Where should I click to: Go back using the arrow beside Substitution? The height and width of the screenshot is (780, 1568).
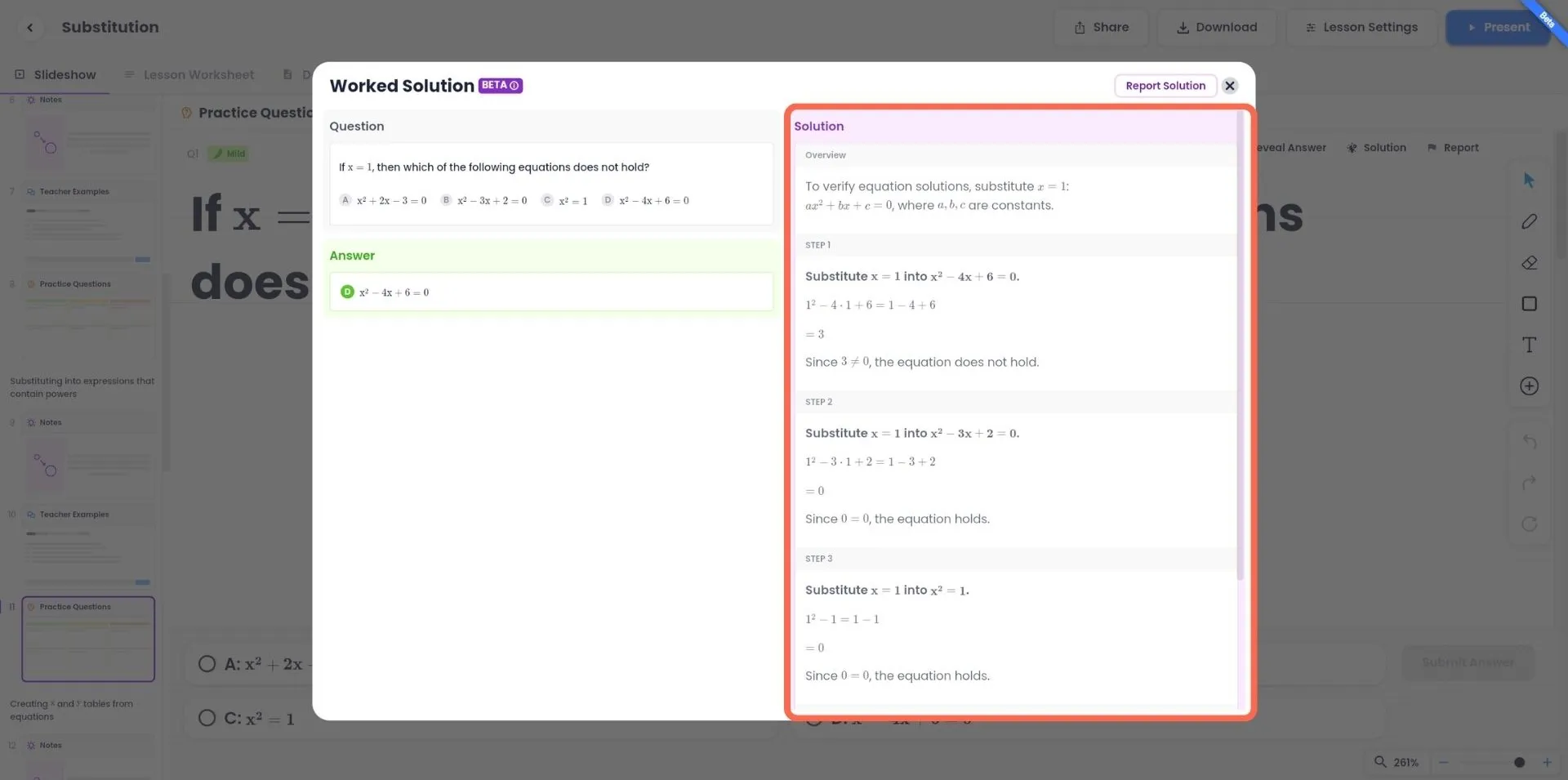pos(30,27)
